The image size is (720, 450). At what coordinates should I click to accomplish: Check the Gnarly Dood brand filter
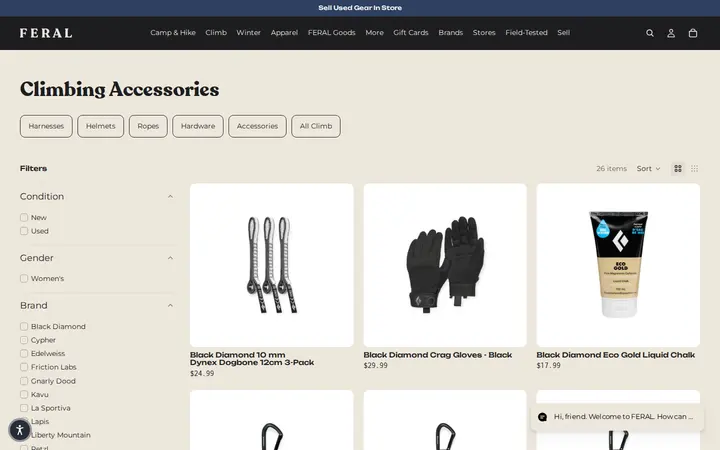click(x=24, y=381)
